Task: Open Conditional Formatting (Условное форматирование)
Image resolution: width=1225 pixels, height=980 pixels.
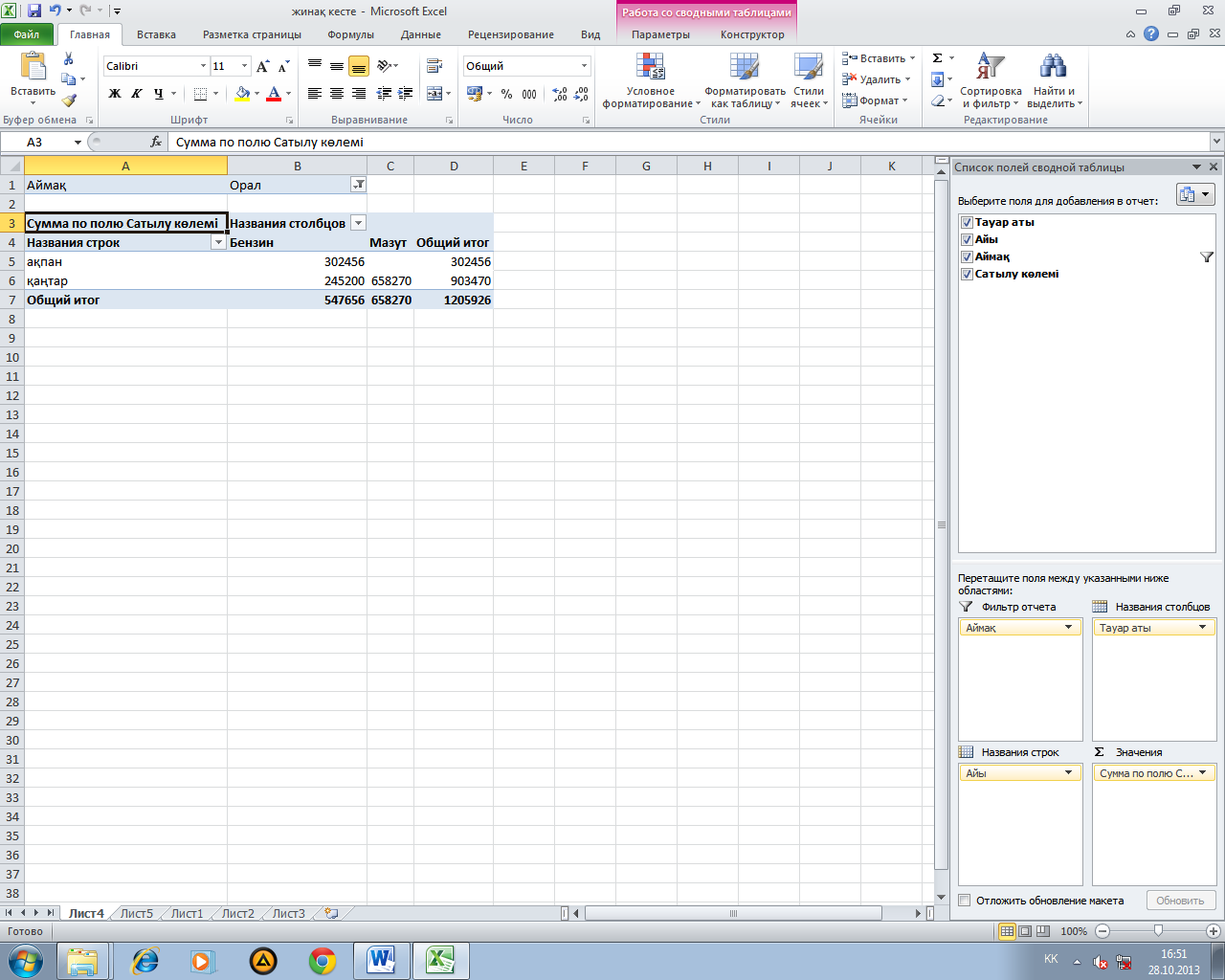Action: point(651,81)
